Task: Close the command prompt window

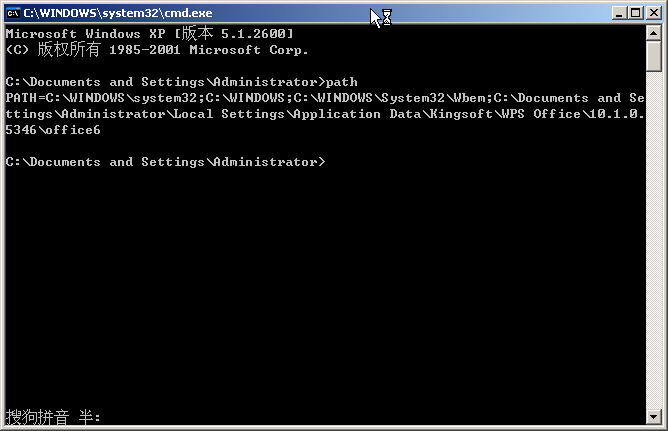Action: [651, 14]
